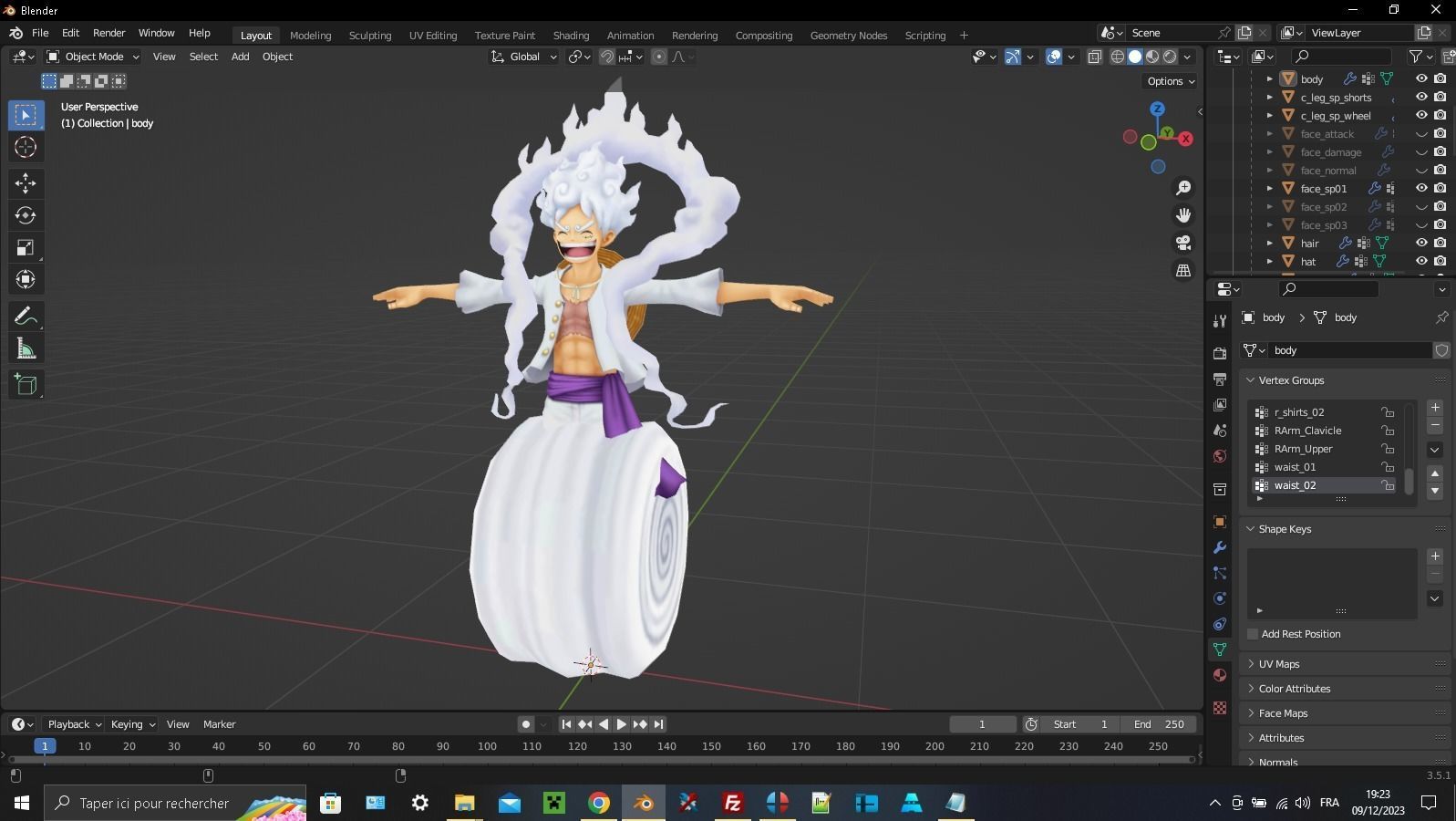The height and width of the screenshot is (821, 1456).
Task: Toggle visibility of hat object
Action: click(x=1421, y=261)
